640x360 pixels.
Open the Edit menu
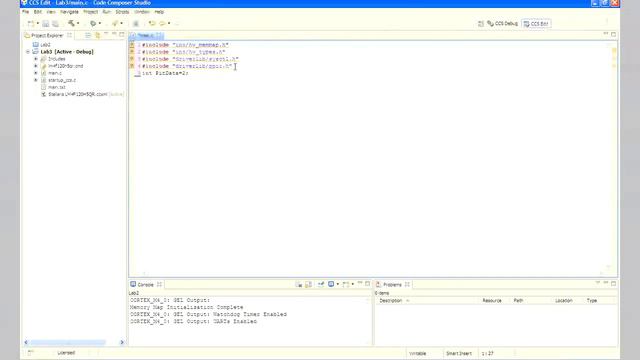point(38,12)
